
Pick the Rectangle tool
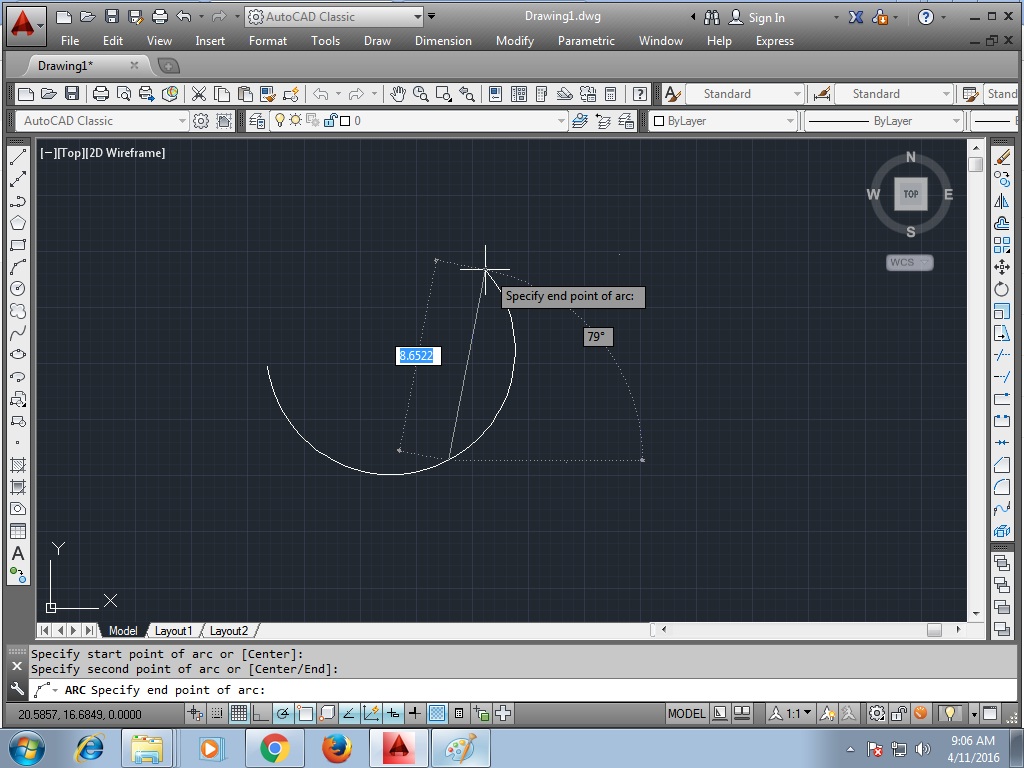coord(17,244)
